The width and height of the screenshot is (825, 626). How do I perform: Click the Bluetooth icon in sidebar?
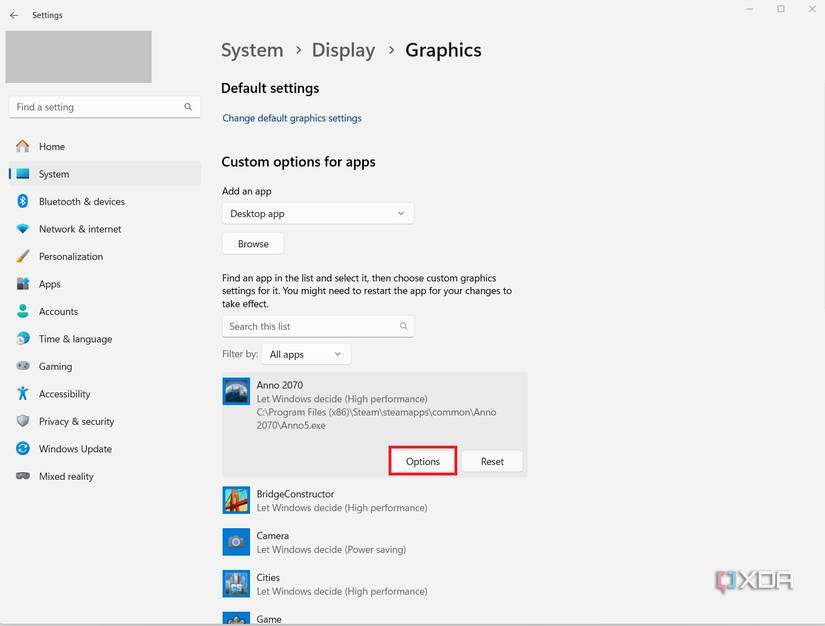(23, 201)
